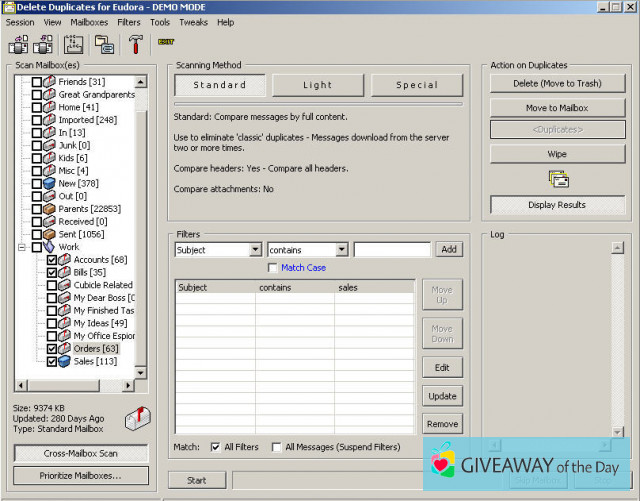Click the second mailbox scan toolbar icon

pyautogui.click(x=43, y=44)
